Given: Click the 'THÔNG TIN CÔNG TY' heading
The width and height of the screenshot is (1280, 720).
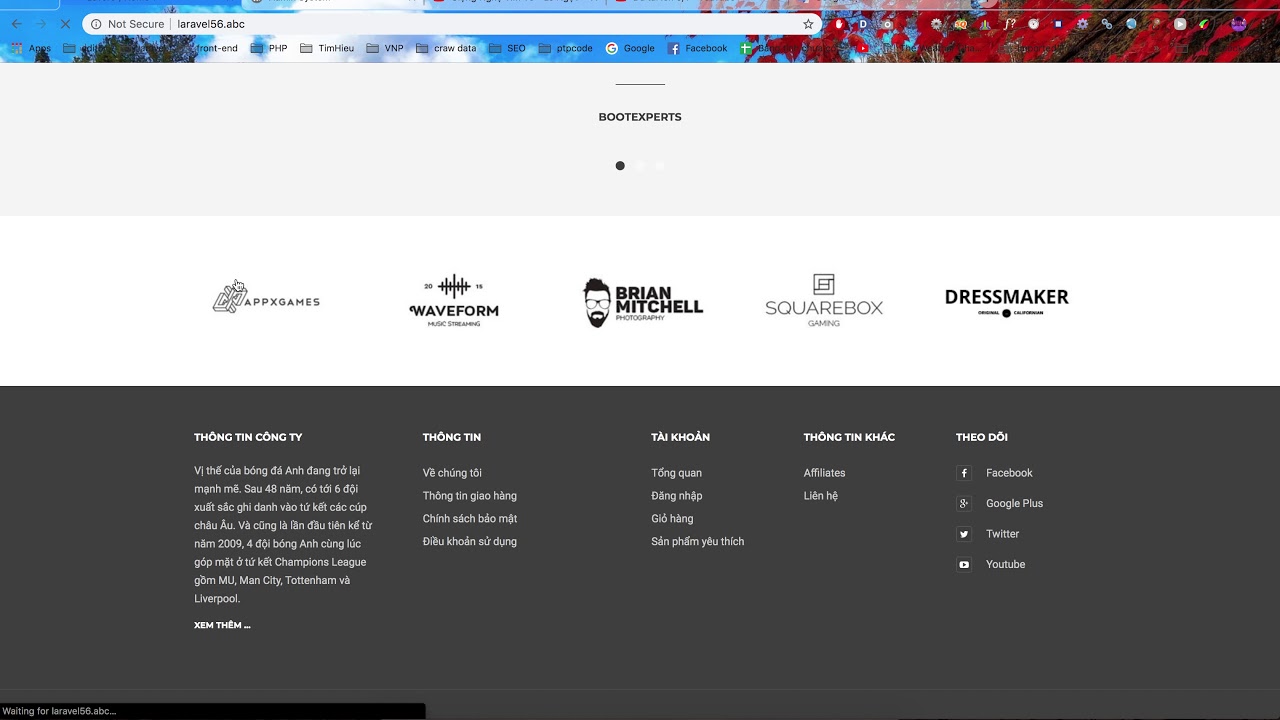Looking at the screenshot, I should (248, 437).
